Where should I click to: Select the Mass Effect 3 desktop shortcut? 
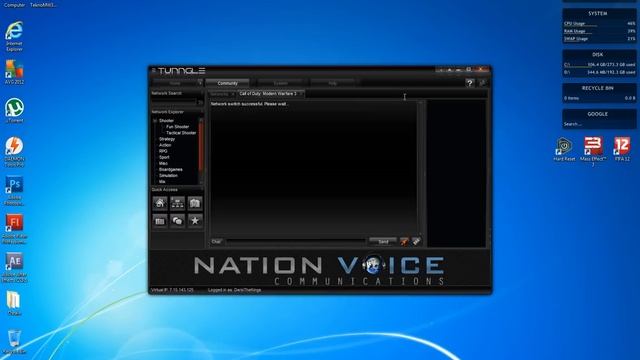point(593,151)
